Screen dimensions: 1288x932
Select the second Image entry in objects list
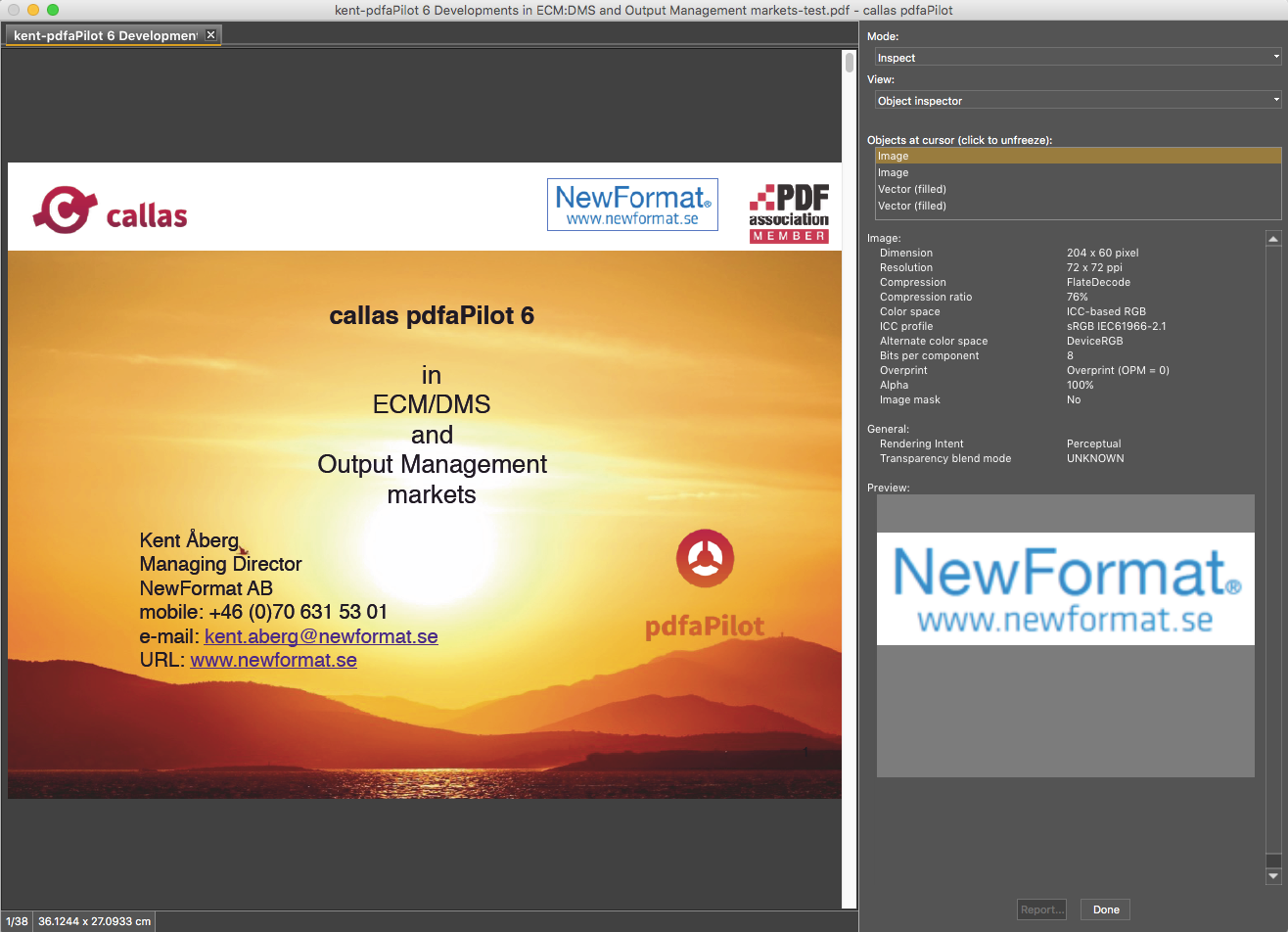pyautogui.click(x=1078, y=172)
